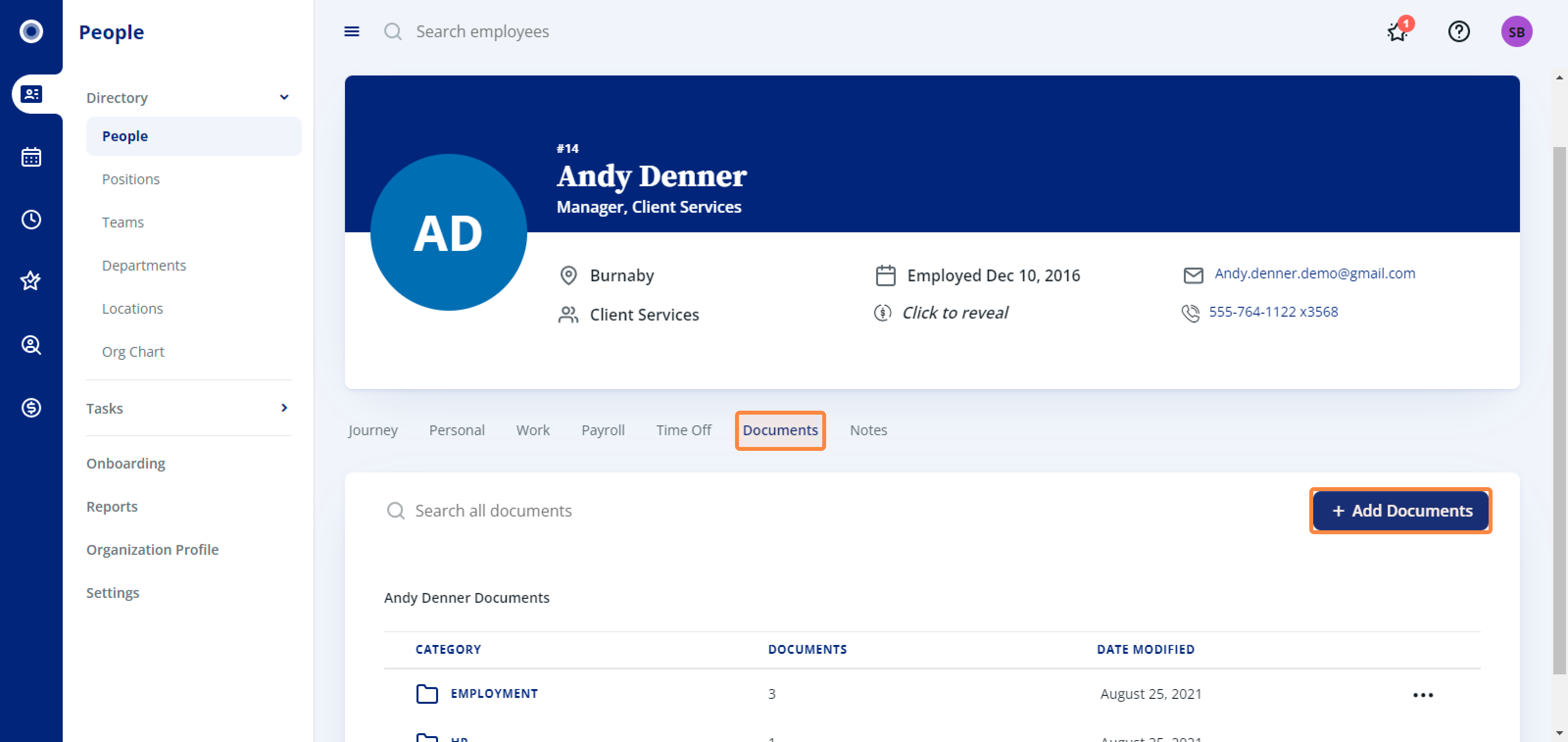This screenshot has width=1568, height=742.
Task: Click the performance star icon in sidebar
Action: tap(30, 281)
